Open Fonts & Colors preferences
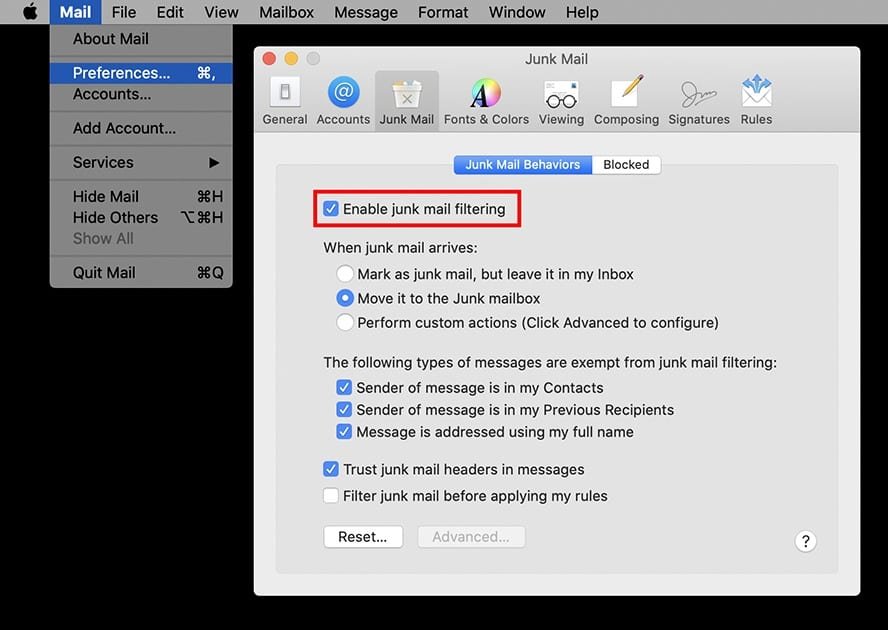Viewport: 888px width, 630px height. tap(486, 101)
